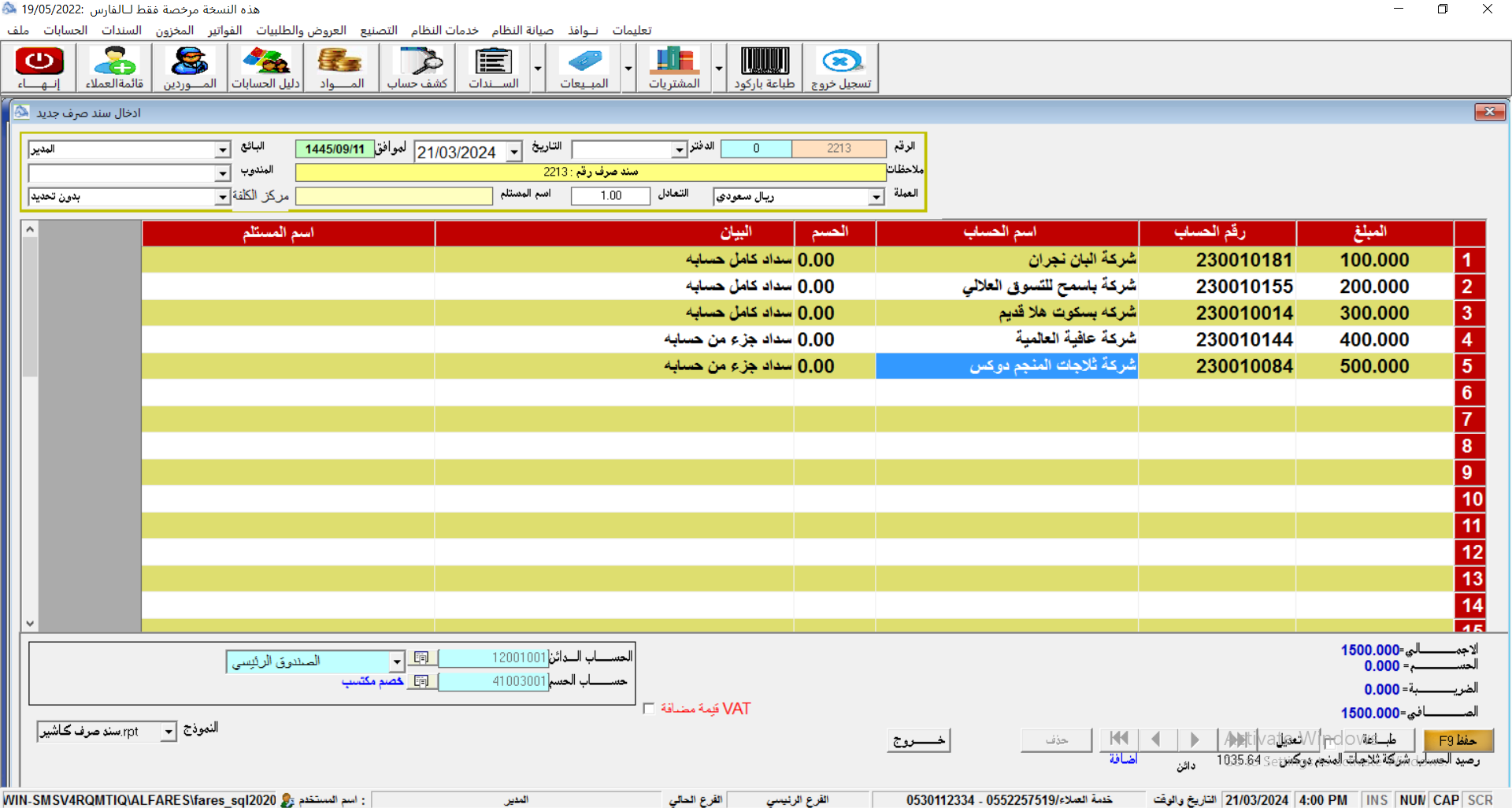Click the اضافة add link
1512x808 pixels.
[x=1123, y=759]
